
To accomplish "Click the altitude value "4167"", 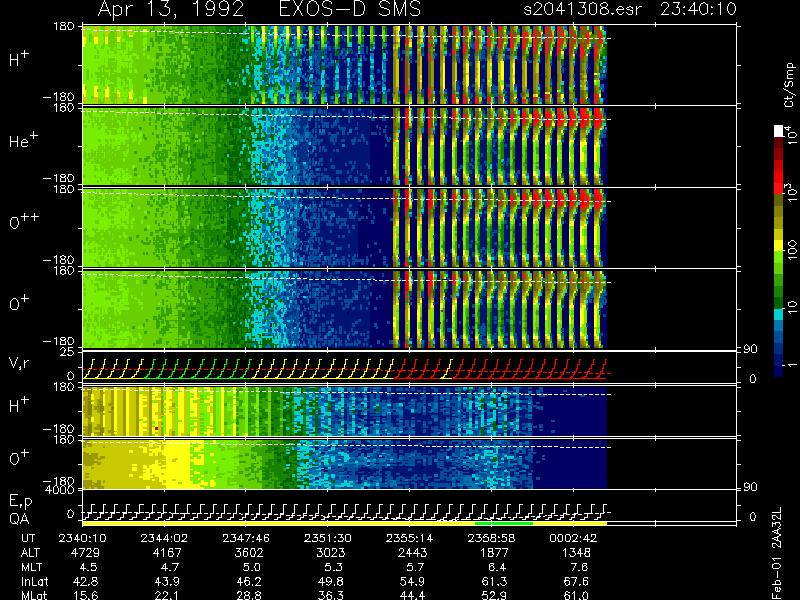I will click(x=167, y=553).
